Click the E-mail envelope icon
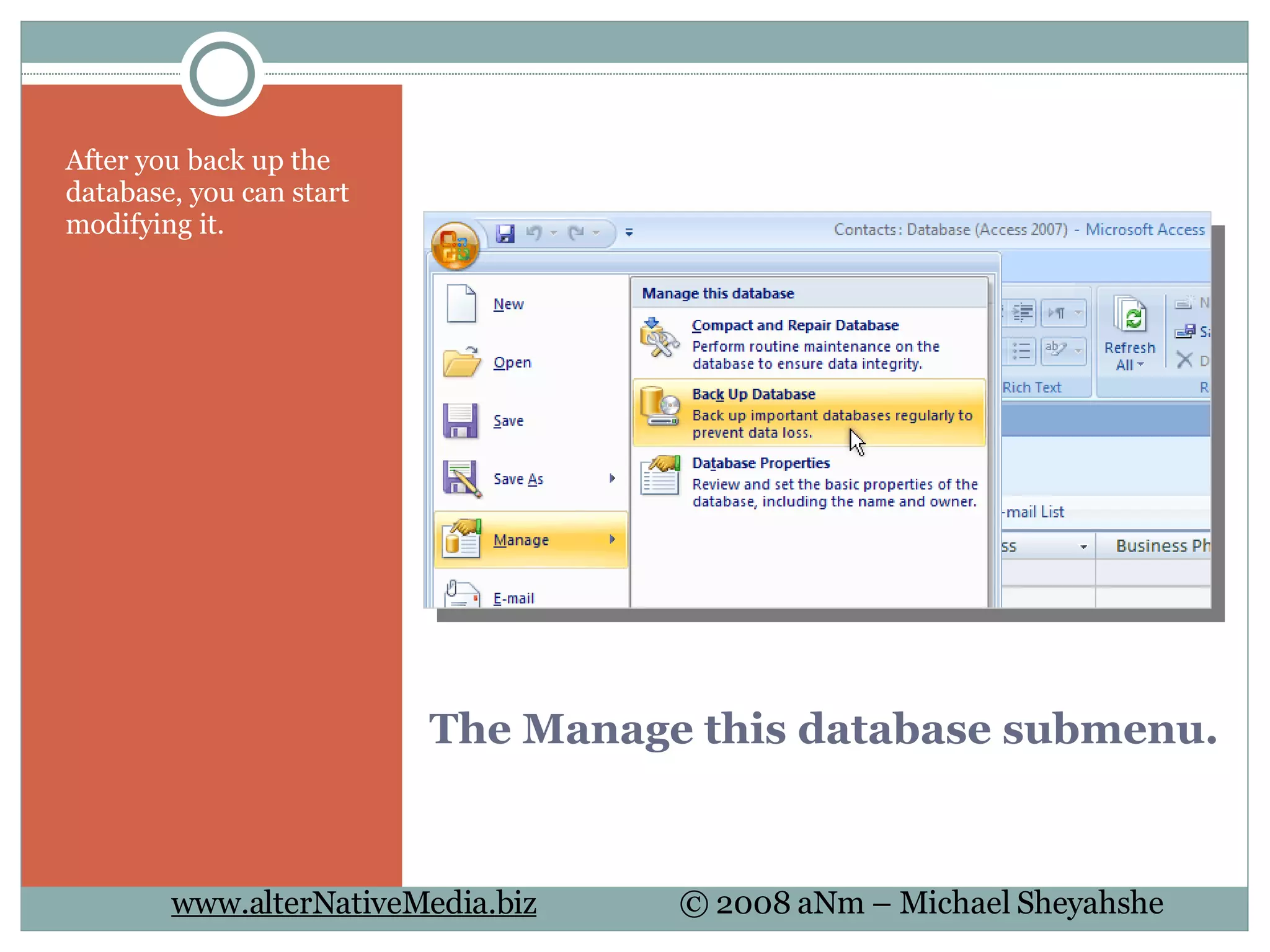1270x952 pixels. (462, 594)
